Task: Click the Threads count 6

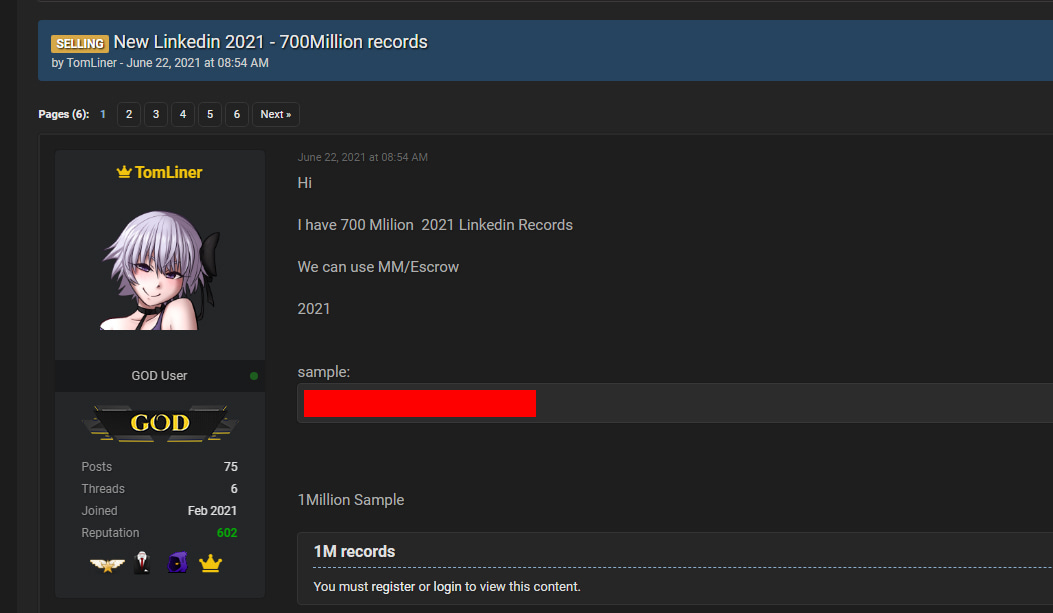Action: click(234, 489)
